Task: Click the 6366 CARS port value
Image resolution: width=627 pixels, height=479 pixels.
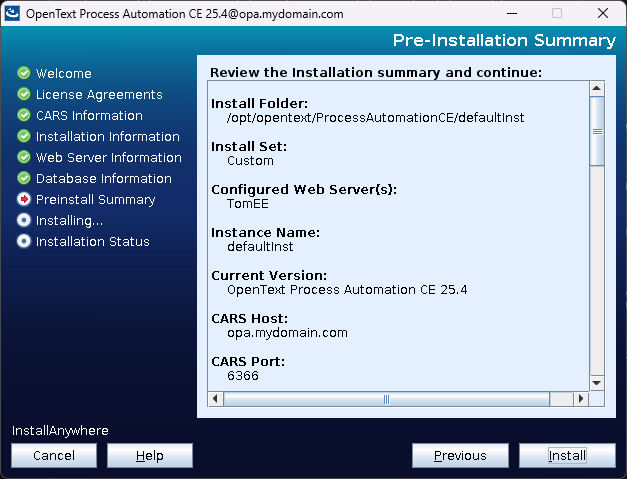Action: (x=243, y=376)
